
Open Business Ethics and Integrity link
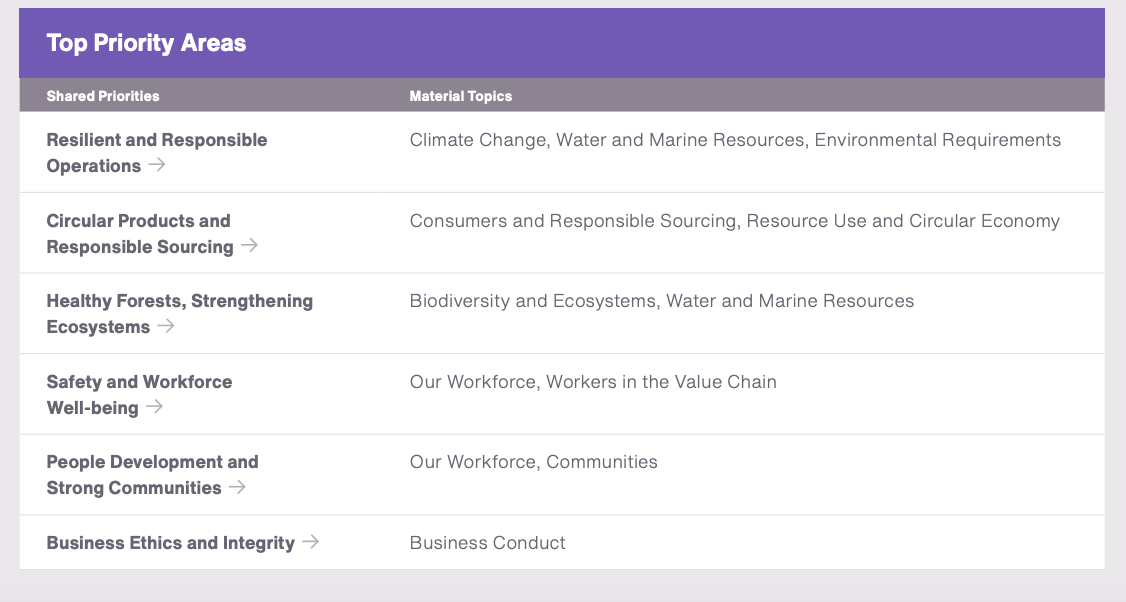pyautogui.click(x=183, y=542)
